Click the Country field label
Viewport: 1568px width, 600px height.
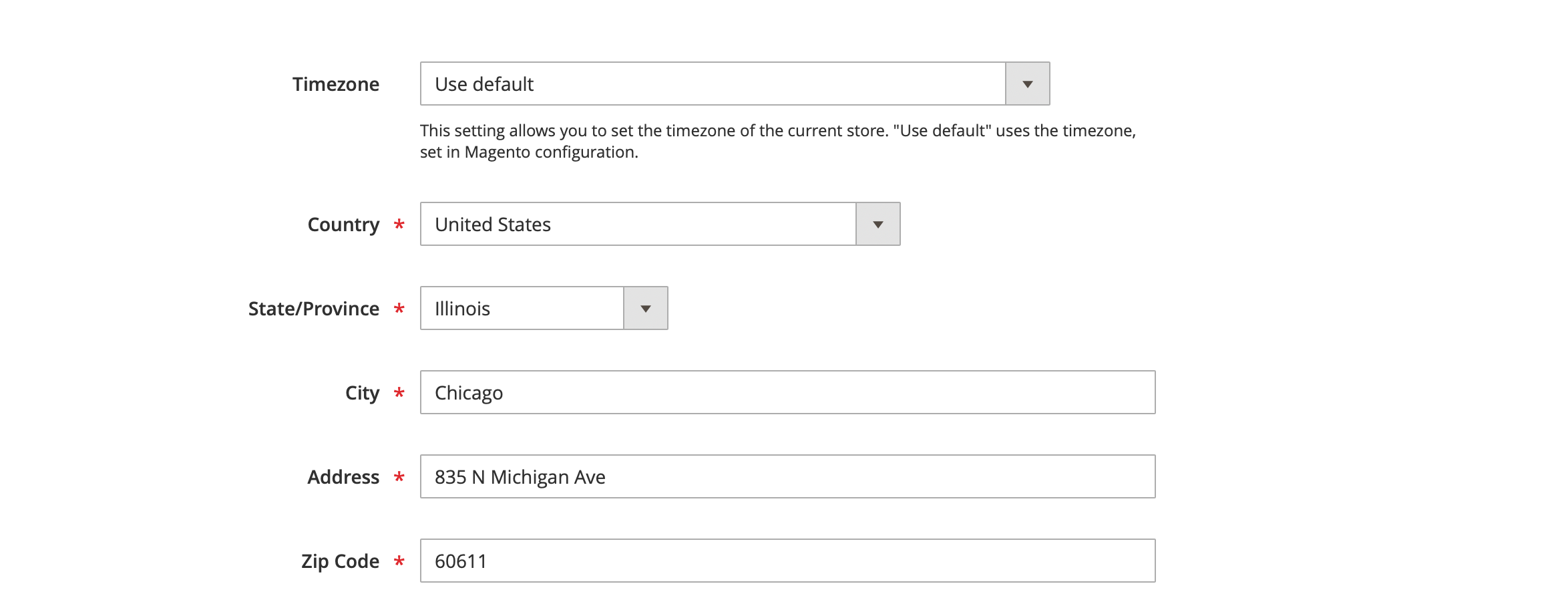pos(343,224)
